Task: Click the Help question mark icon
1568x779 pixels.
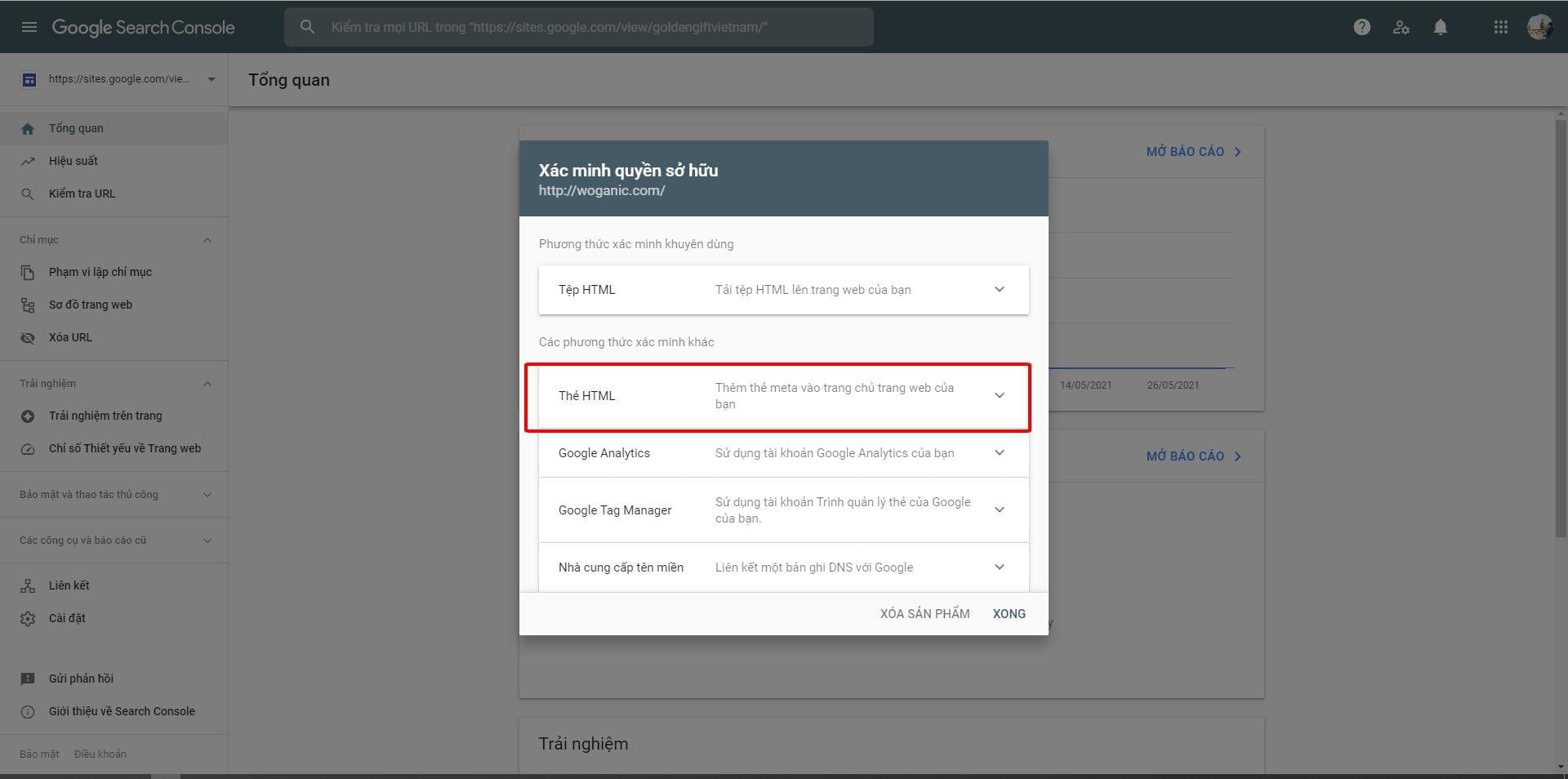Action: point(1361,27)
